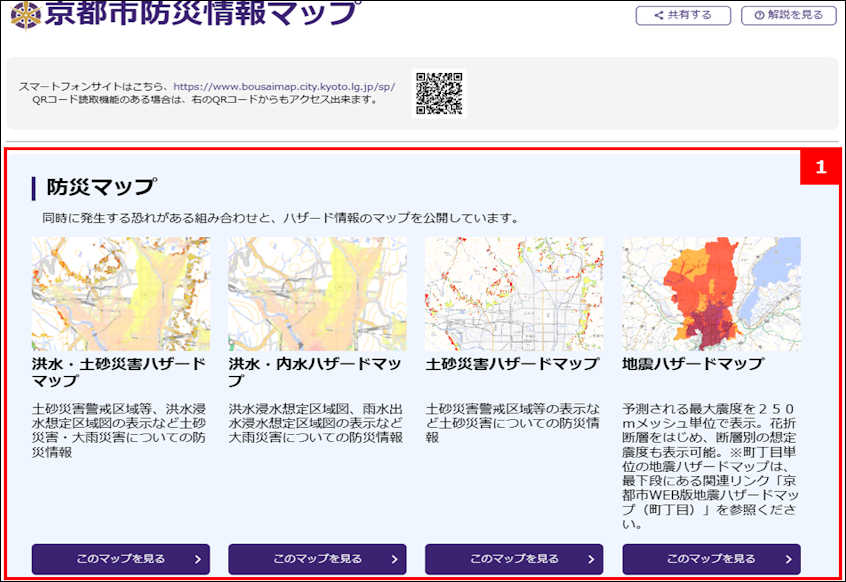Open 洪水・土砂災害ハザードマップ thumbnail
The width and height of the screenshot is (846, 582).
(121, 294)
